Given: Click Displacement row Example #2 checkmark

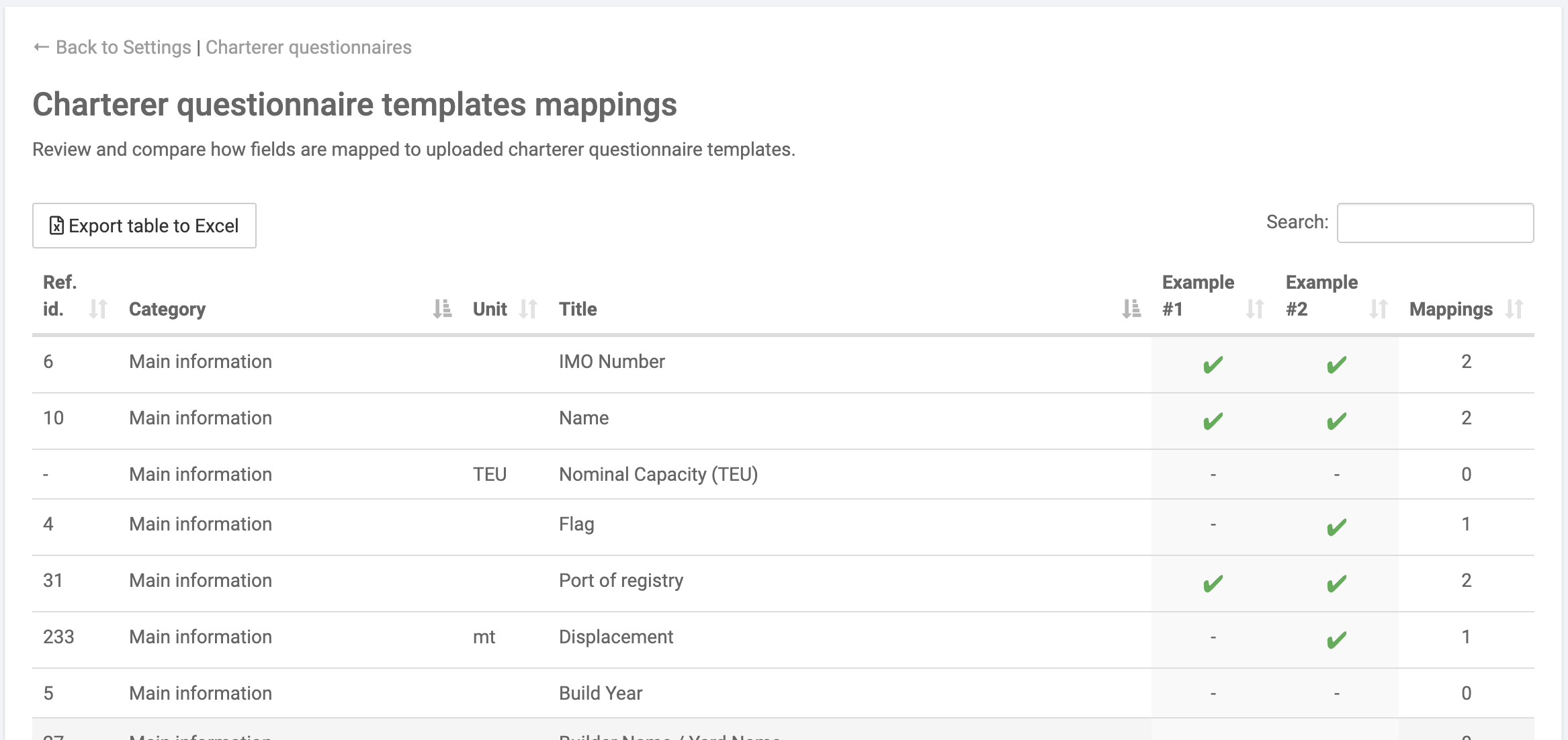Looking at the screenshot, I should (1336, 640).
